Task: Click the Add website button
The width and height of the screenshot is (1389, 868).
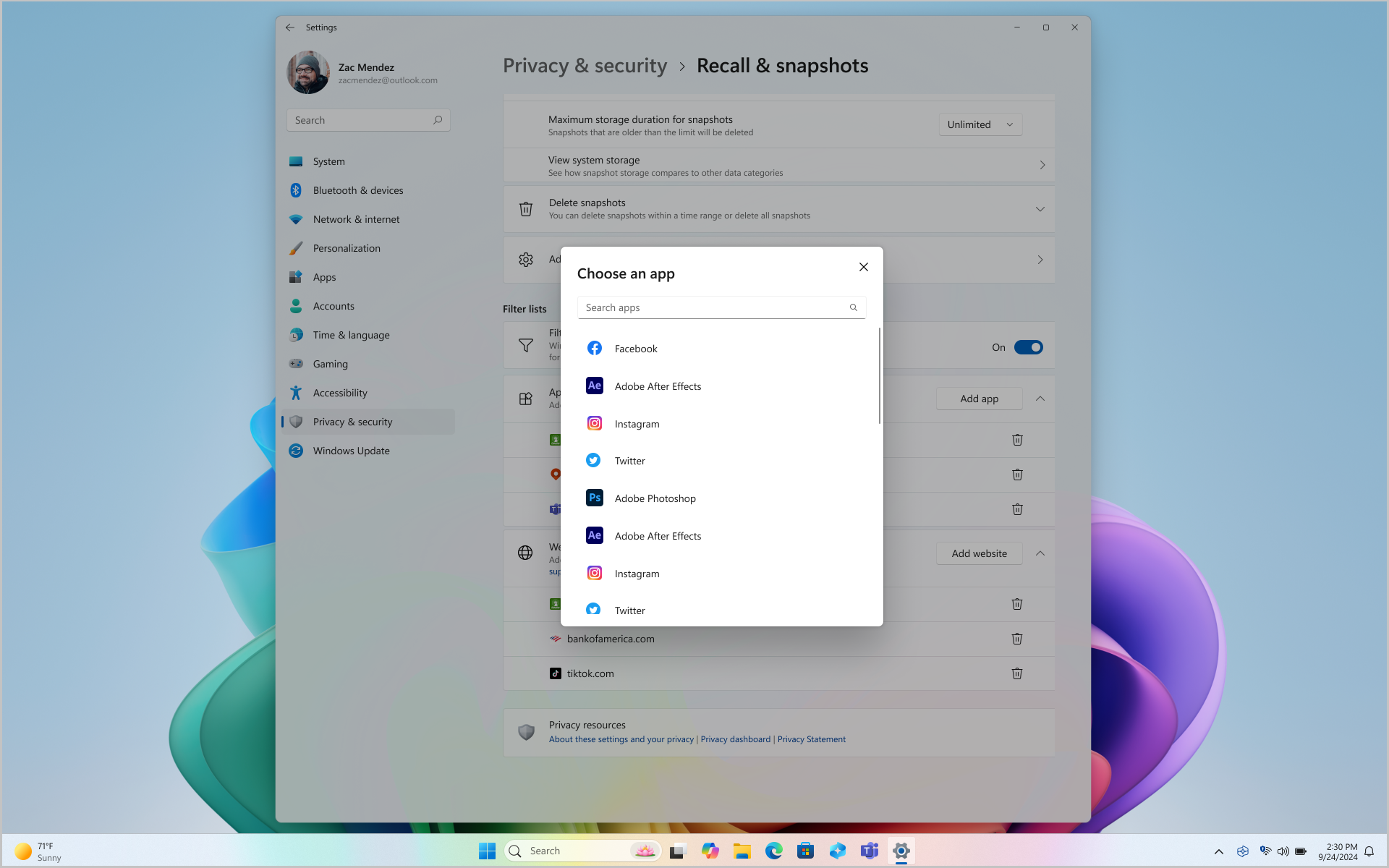Action: [979, 553]
